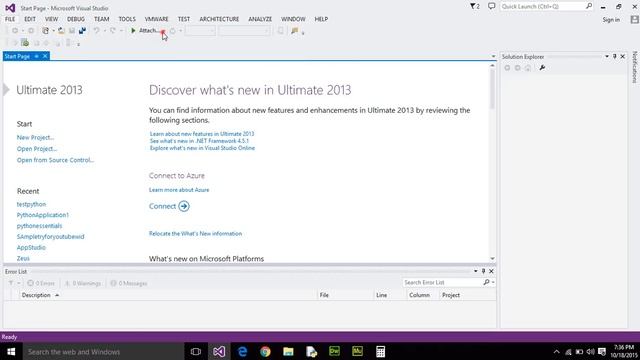
Task: Click the Quick Launch magnifier icon
Action: pos(589,6)
